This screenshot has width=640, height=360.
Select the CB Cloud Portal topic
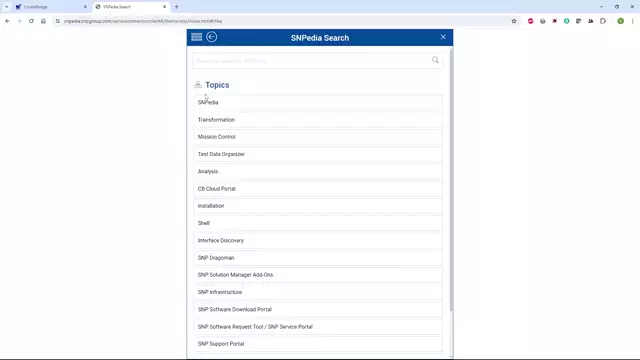(x=318, y=189)
